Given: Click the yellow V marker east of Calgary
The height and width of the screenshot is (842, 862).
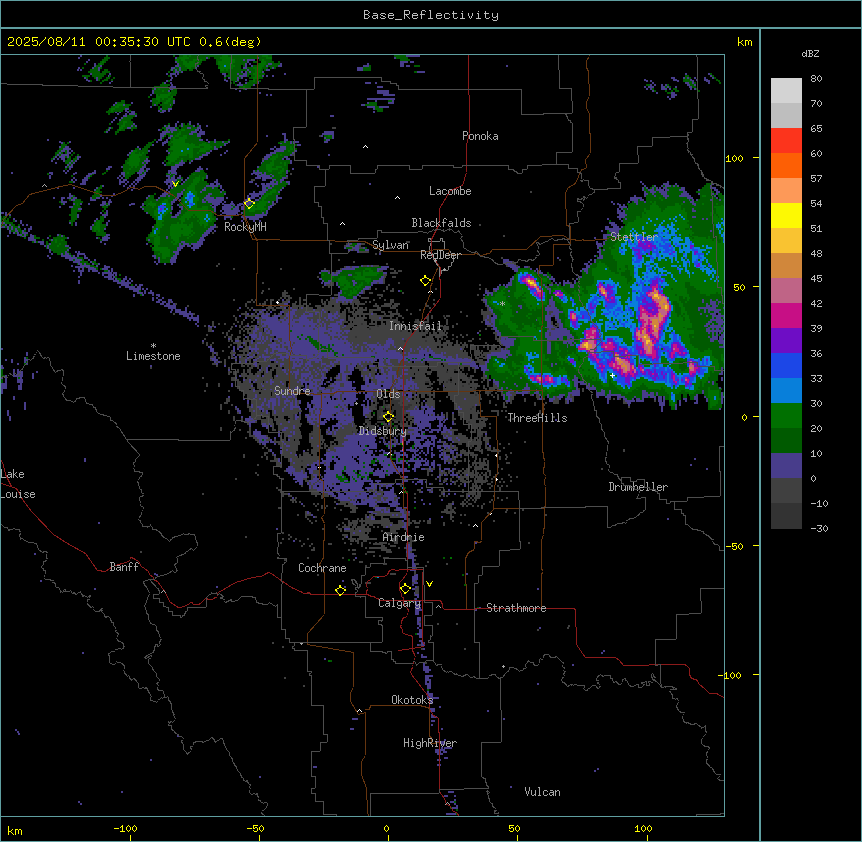Looking at the screenshot, I should pos(429,584).
